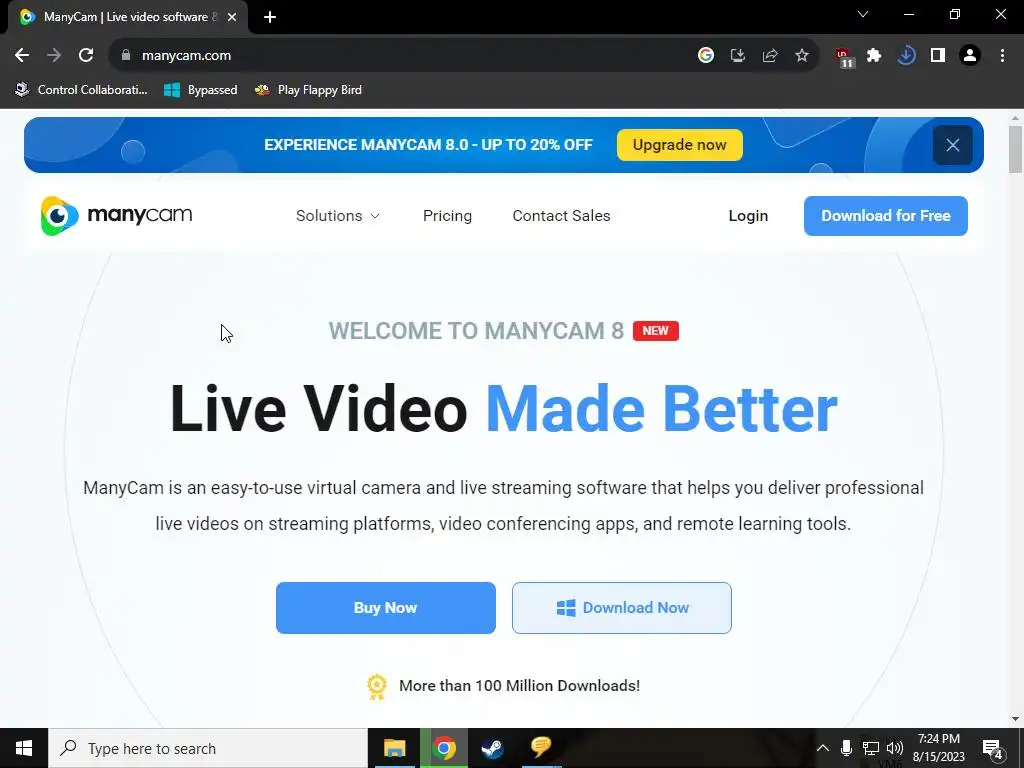The width and height of the screenshot is (1024, 768).
Task: Click the Download Now button
Action: [x=622, y=608]
